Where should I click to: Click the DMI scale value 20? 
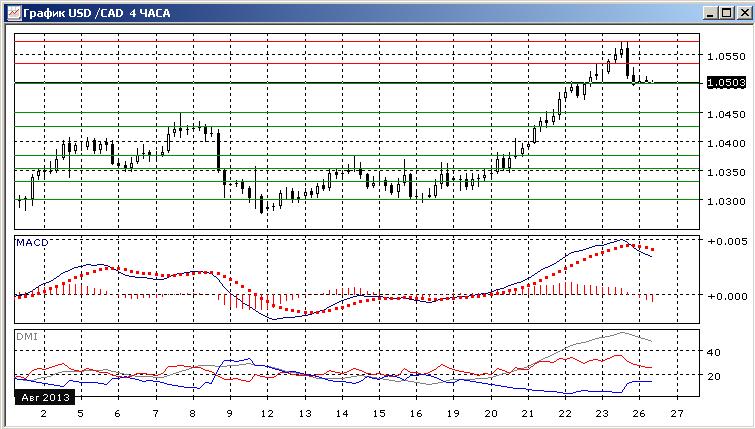(714, 377)
